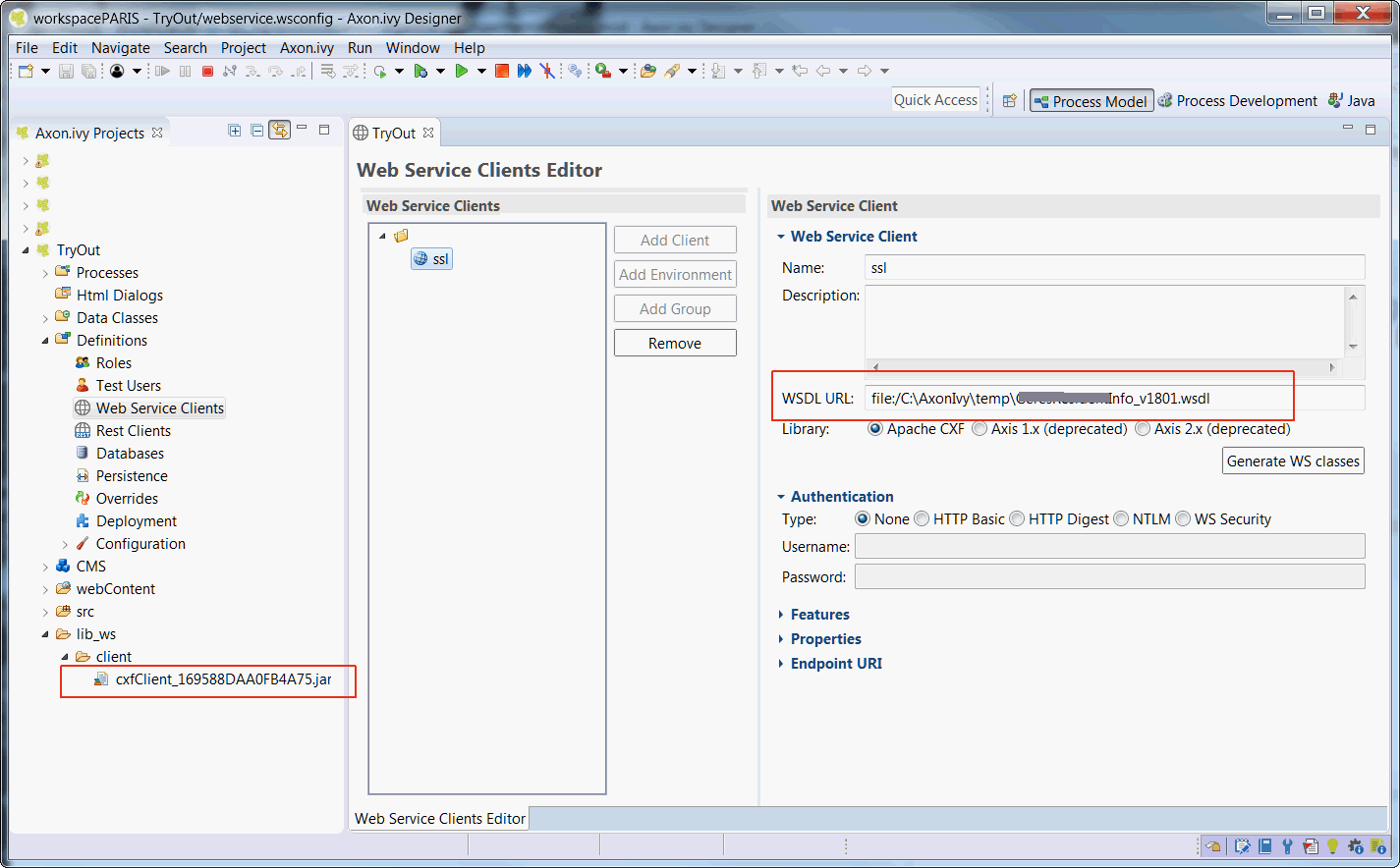The image size is (1400, 868).
Task: Collapse the TryOut project node
Action: tap(26, 250)
